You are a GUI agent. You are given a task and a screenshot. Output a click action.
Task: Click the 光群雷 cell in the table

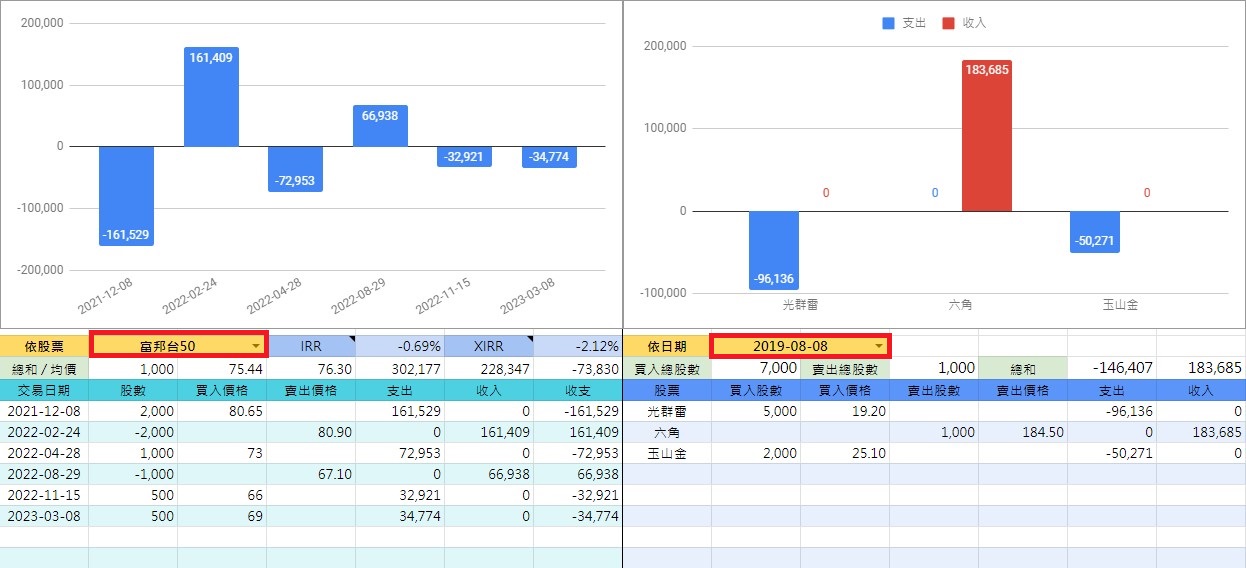[666, 411]
